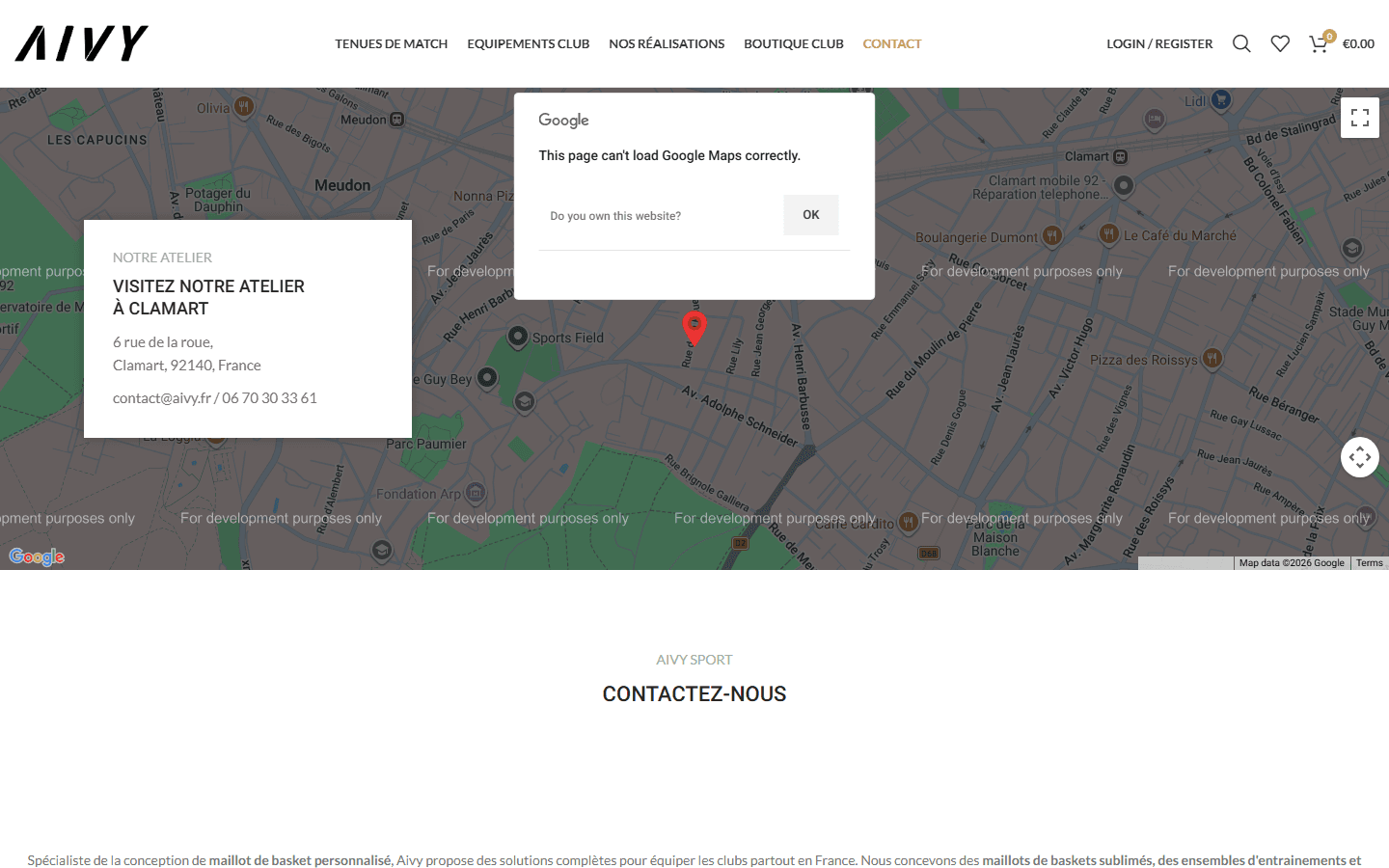Open the map camera controls button
Screen dimensions: 1389x868
tap(1360, 457)
